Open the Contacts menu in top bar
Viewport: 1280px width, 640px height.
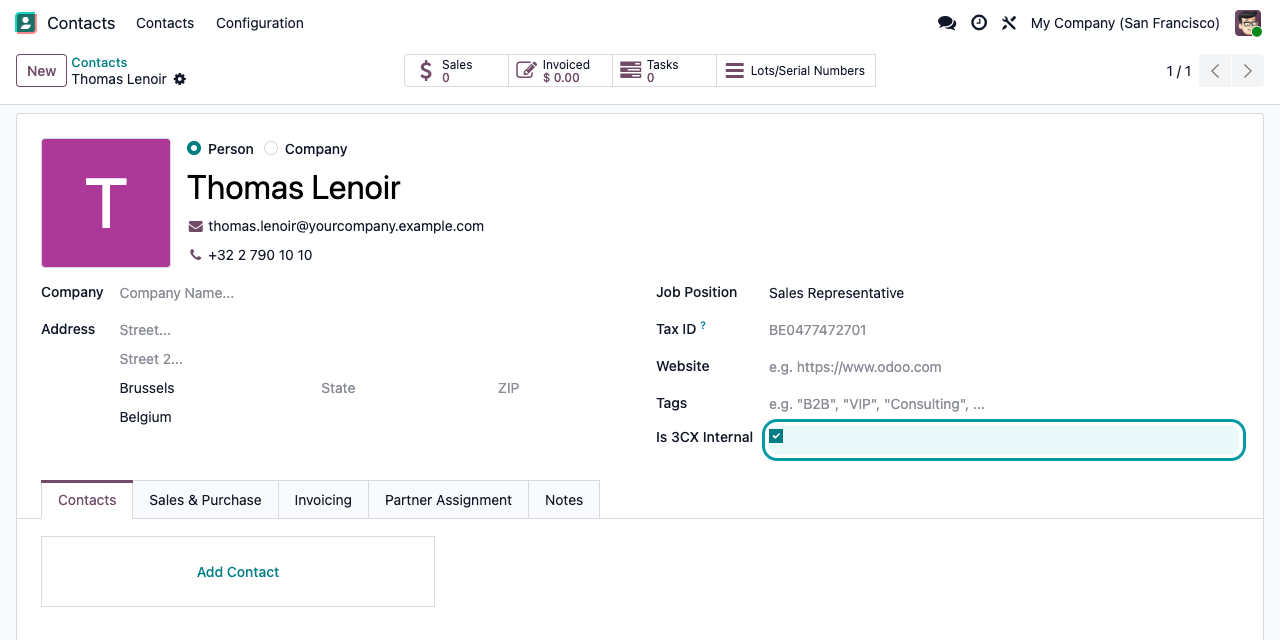165,23
